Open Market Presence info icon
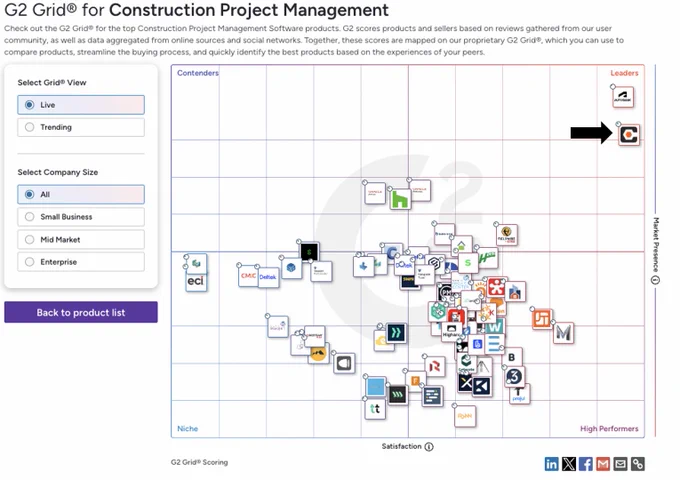 click(x=656, y=280)
